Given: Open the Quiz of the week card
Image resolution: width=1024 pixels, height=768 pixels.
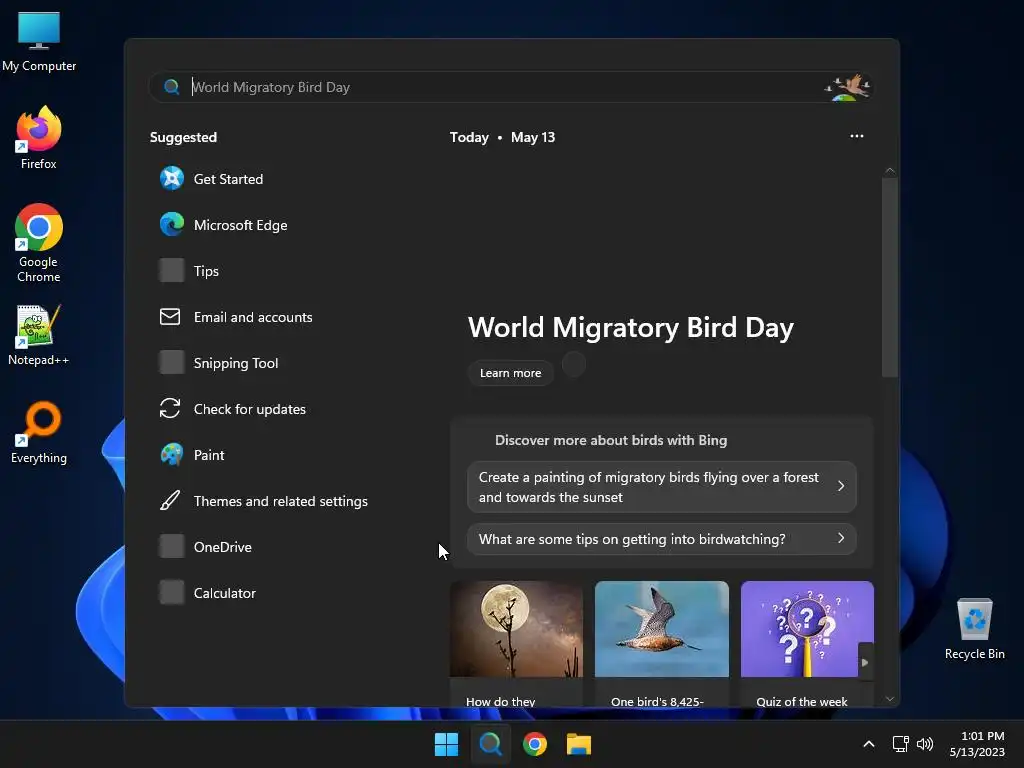Looking at the screenshot, I should 807,644.
